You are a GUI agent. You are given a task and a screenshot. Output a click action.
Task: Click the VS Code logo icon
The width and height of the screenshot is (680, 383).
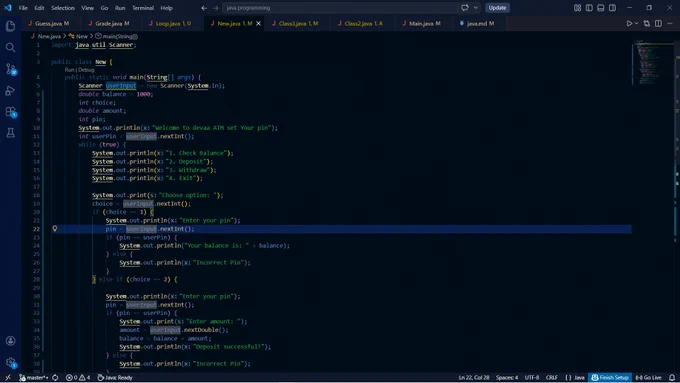tap(7, 7)
